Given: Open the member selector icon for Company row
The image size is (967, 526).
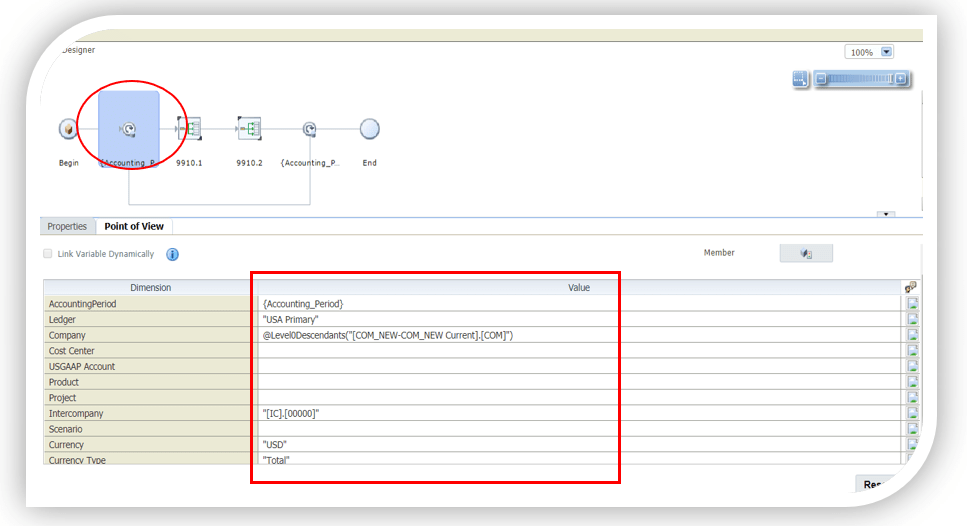Looking at the screenshot, I should tap(912, 335).
